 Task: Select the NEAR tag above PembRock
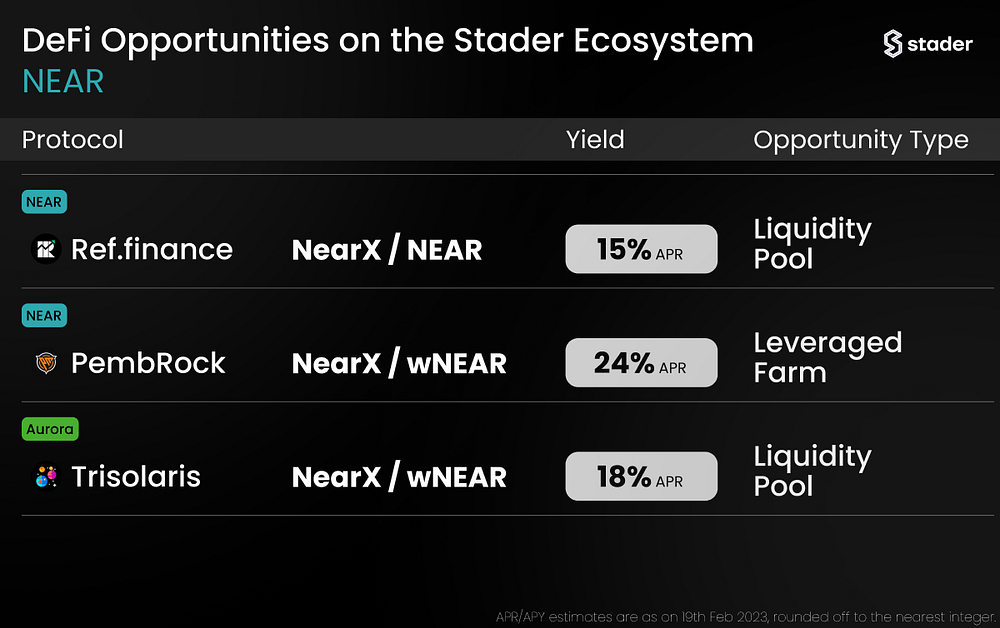click(x=44, y=316)
